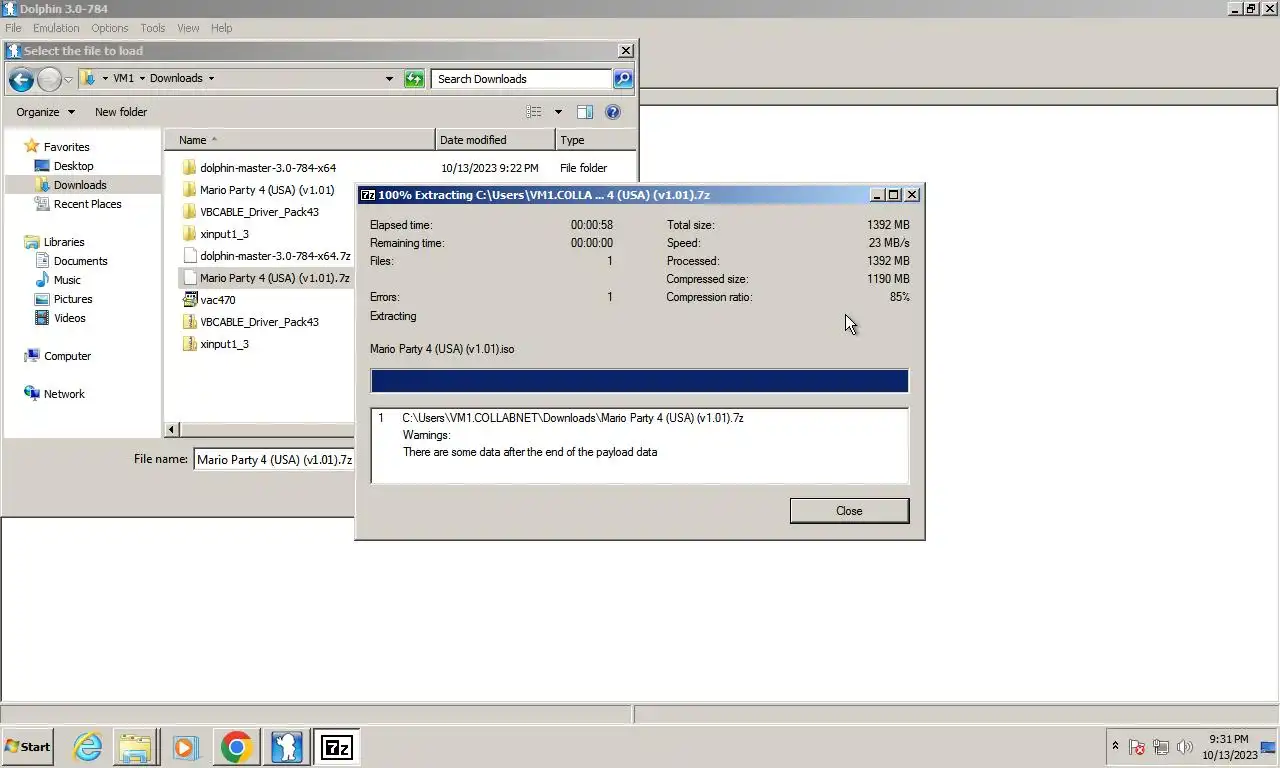The height and width of the screenshot is (768, 1280).
Task: Open the Dolphin Options menu
Action: (110, 28)
